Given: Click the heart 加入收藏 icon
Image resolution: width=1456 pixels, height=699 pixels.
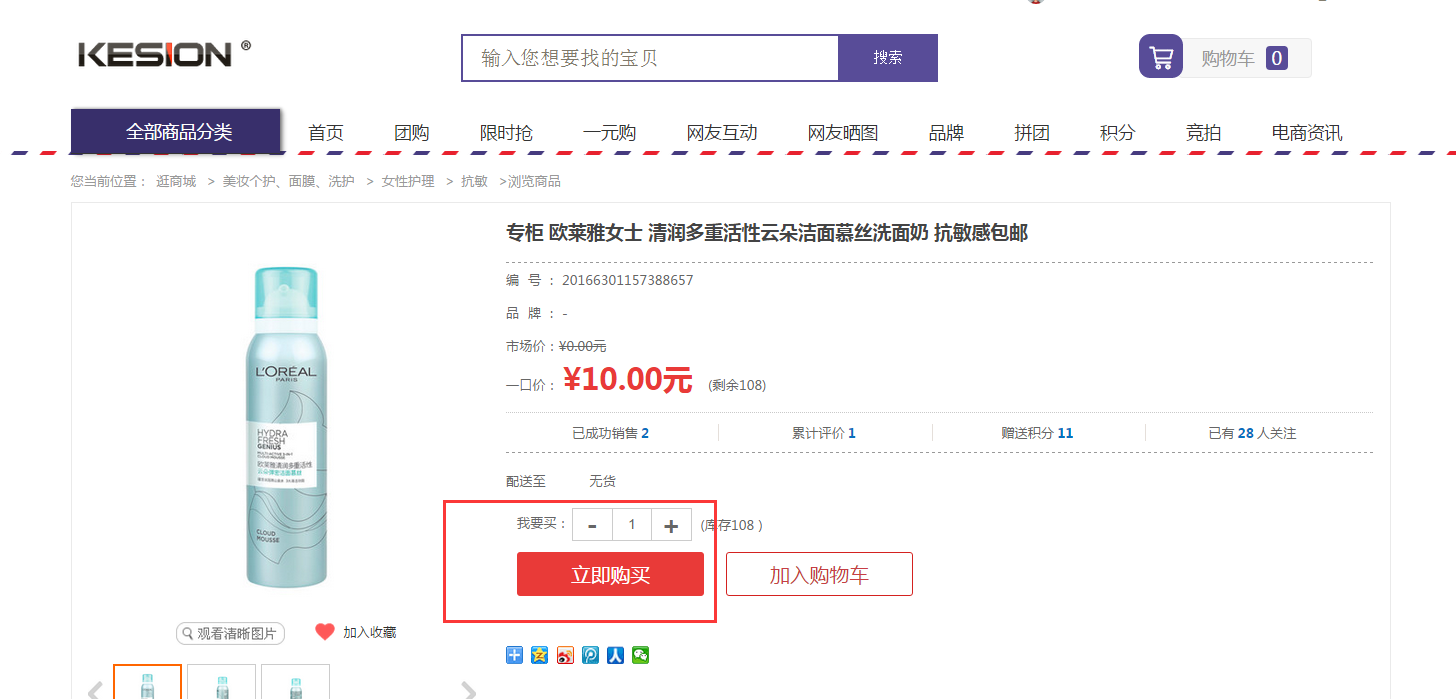Looking at the screenshot, I should (x=325, y=632).
